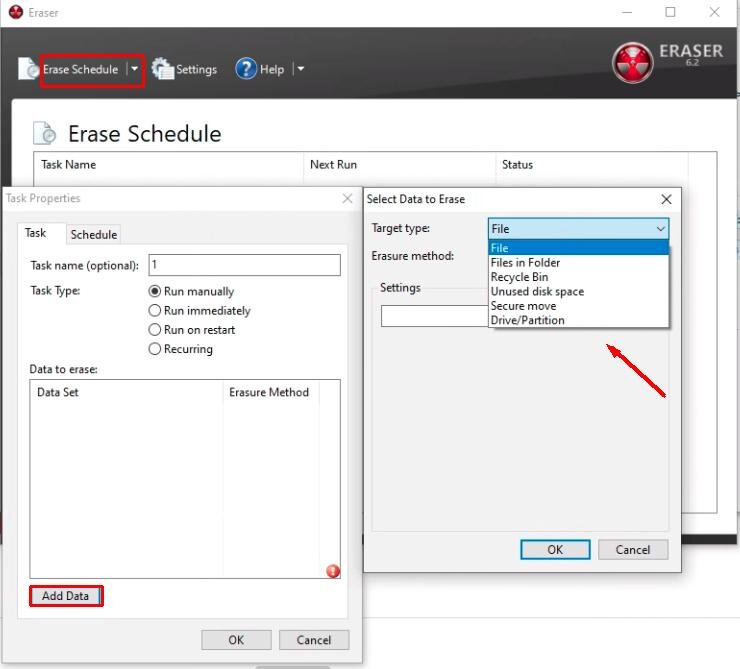Click the Task name input field

244,265
